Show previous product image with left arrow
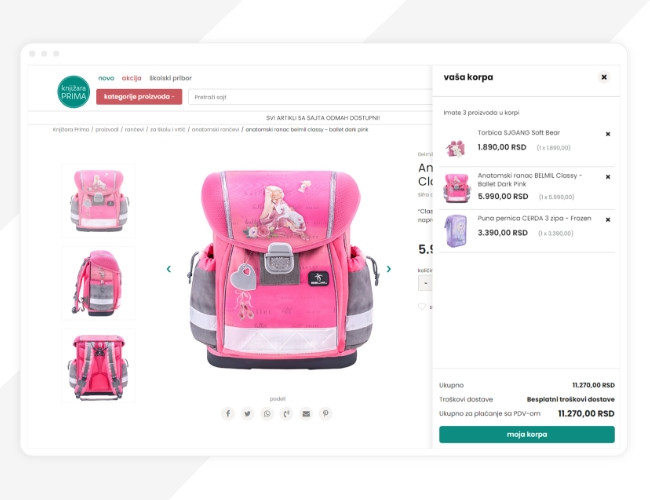Screen dimensions: 650x500 point(169,269)
